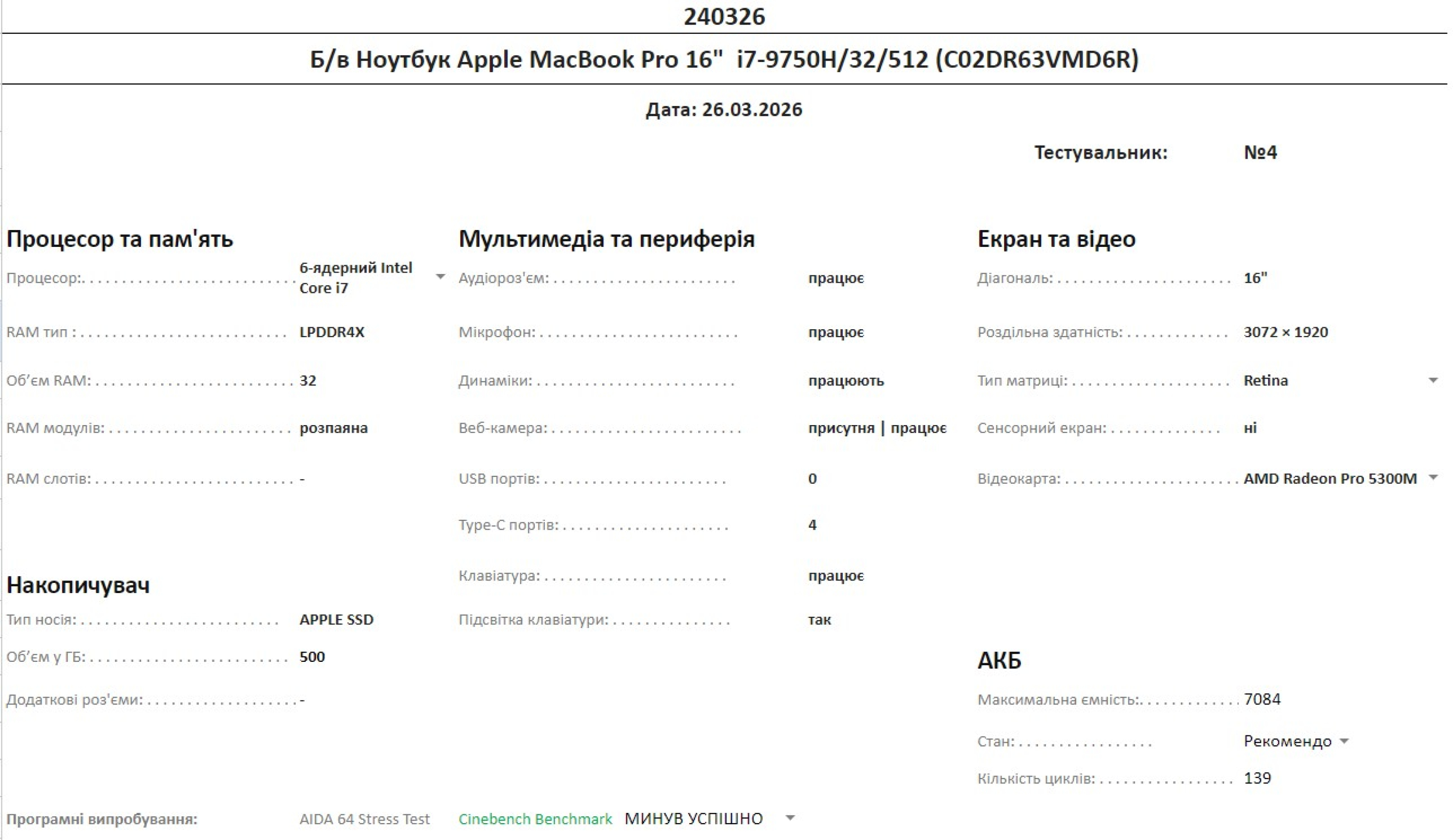The width and height of the screenshot is (1453, 840).
Task: Click the title 'Б/в Ноутбук Apple MacBook Pro 16"'
Action: (516, 60)
